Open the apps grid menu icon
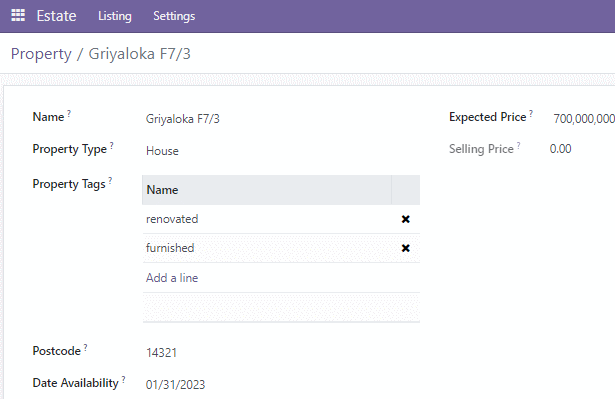This screenshot has height=399, width=615. [18, 15]
